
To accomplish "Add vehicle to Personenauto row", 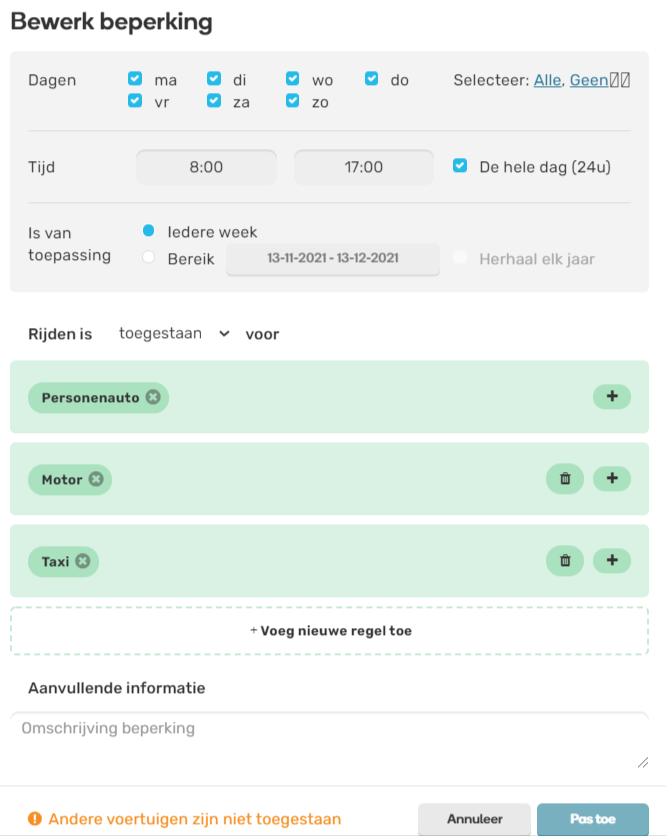I will tap(612, 397).
